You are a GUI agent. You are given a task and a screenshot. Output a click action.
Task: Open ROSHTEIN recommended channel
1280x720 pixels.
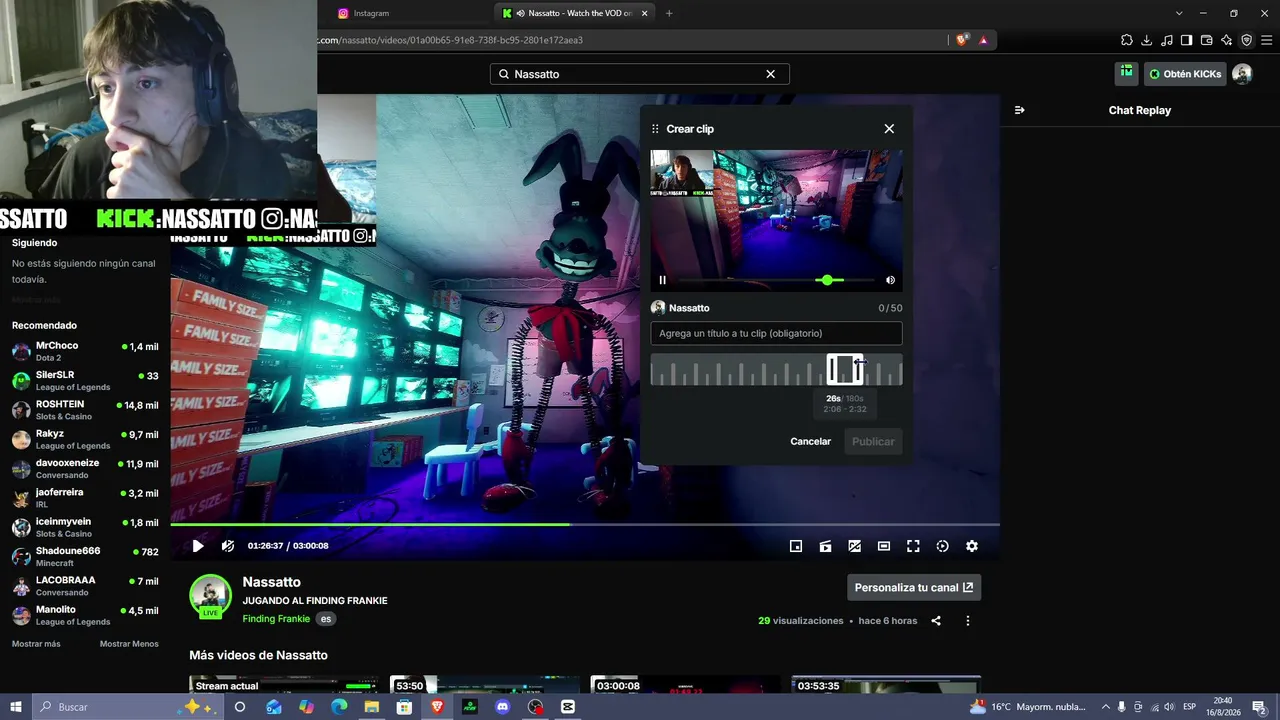pyautogui.click(x=85, y=410)
